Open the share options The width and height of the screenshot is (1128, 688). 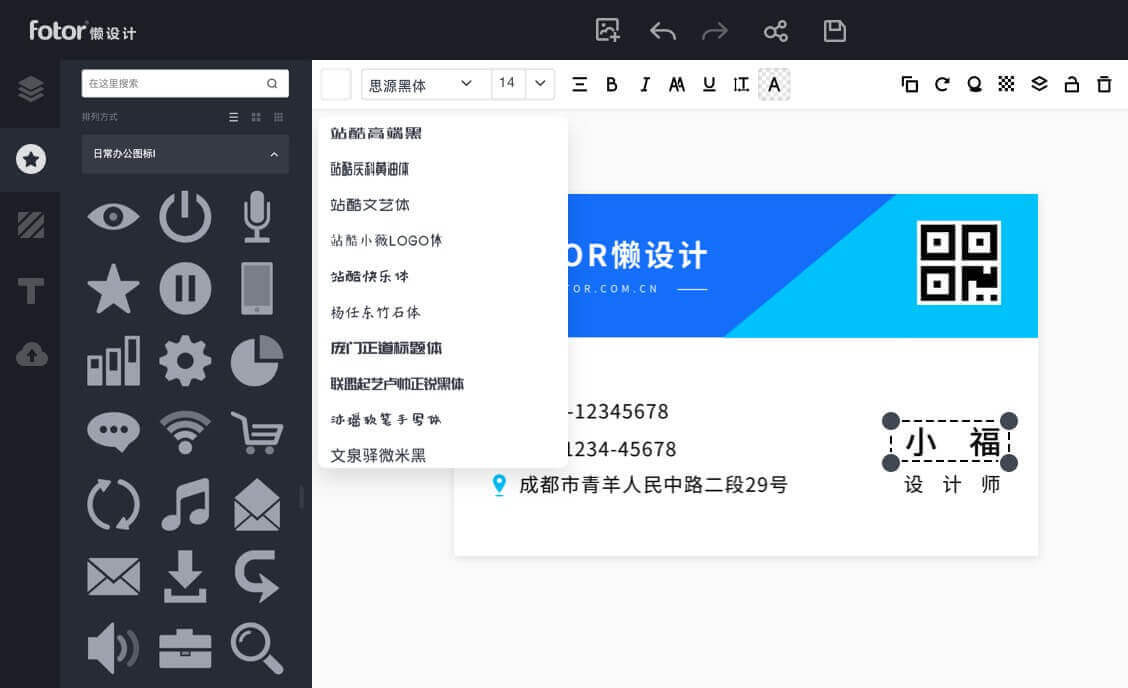point(776,31)
